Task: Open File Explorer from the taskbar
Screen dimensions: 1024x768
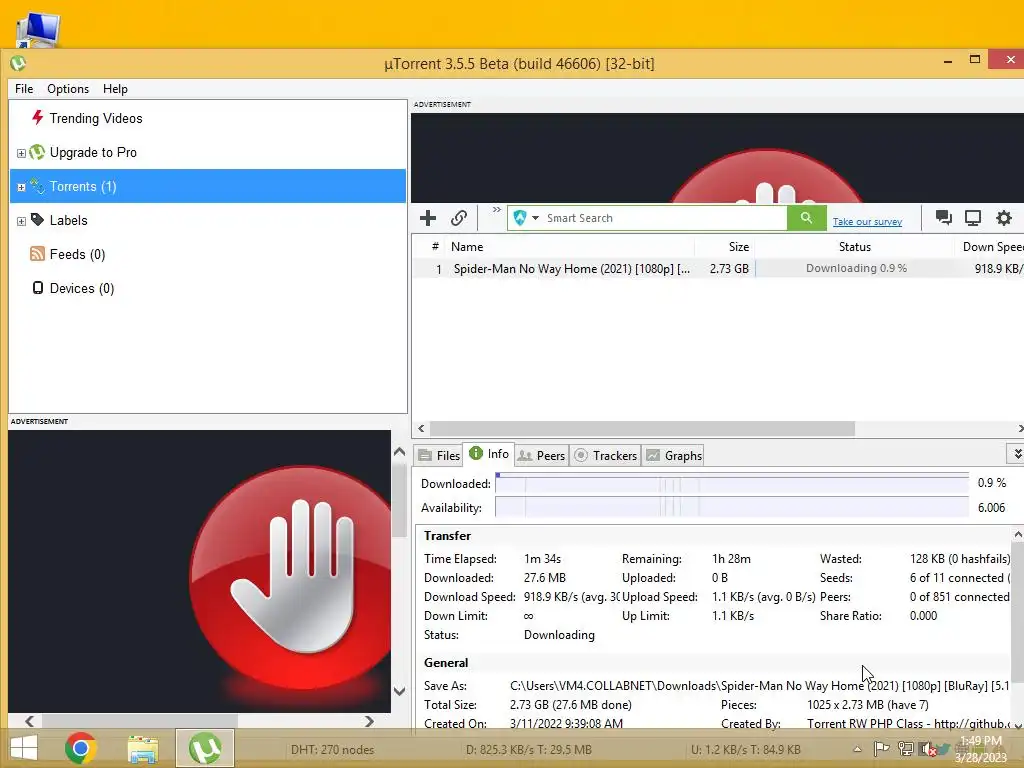Action: (x=142, y=749)
